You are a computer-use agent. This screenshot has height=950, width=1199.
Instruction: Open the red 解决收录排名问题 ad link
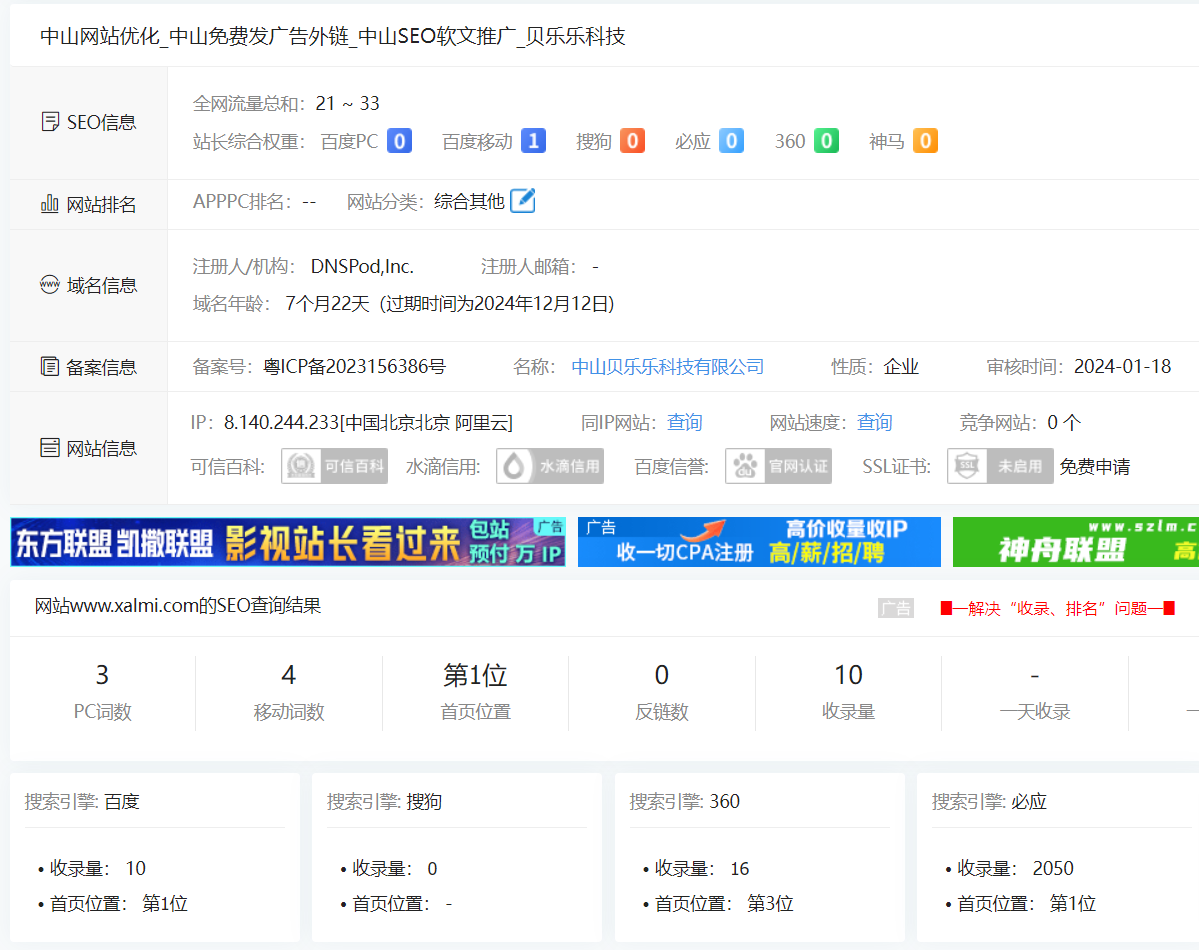[x=1058, y=608]
